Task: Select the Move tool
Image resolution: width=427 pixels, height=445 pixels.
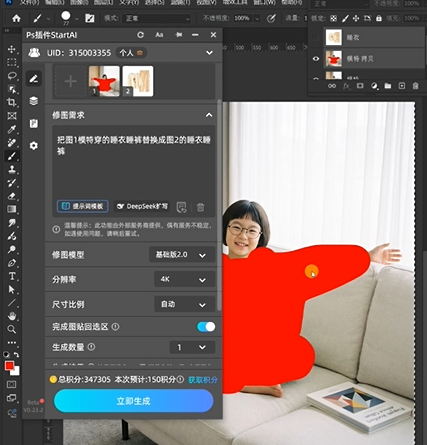Action: pyautogui.click(x=12, y=49)
